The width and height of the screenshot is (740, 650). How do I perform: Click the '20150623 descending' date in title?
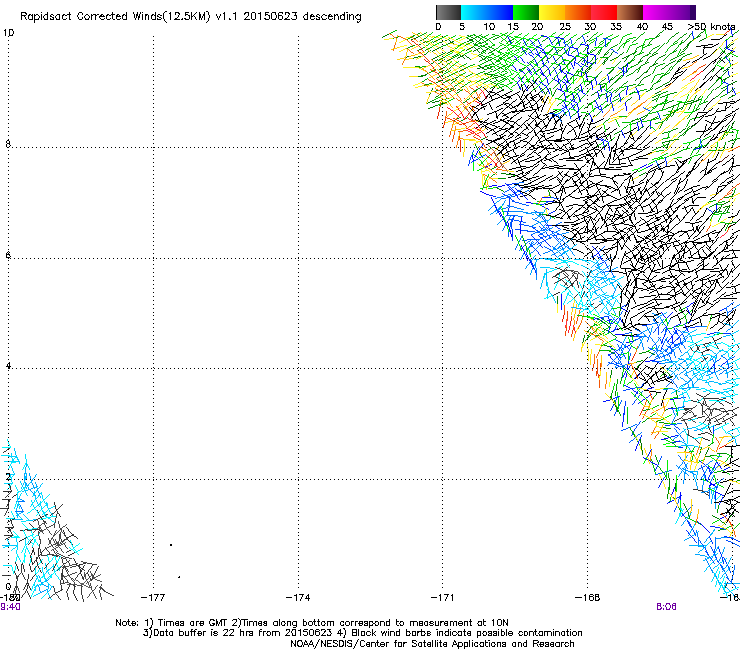point(302,17)
